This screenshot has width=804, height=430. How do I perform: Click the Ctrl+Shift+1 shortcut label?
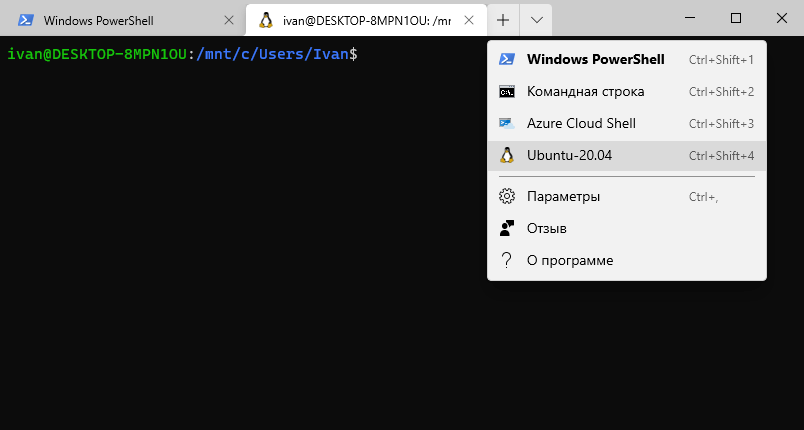click(721, 60)
